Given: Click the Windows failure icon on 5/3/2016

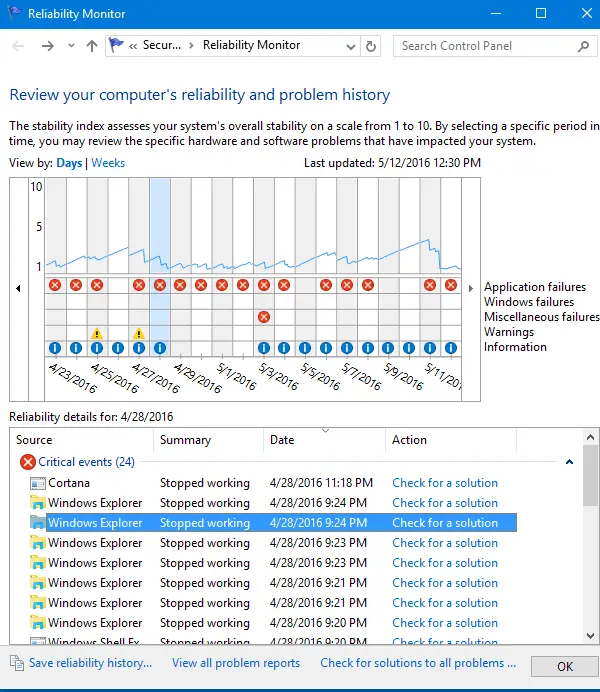Looking at the screenshot, I should click(263, 317).
